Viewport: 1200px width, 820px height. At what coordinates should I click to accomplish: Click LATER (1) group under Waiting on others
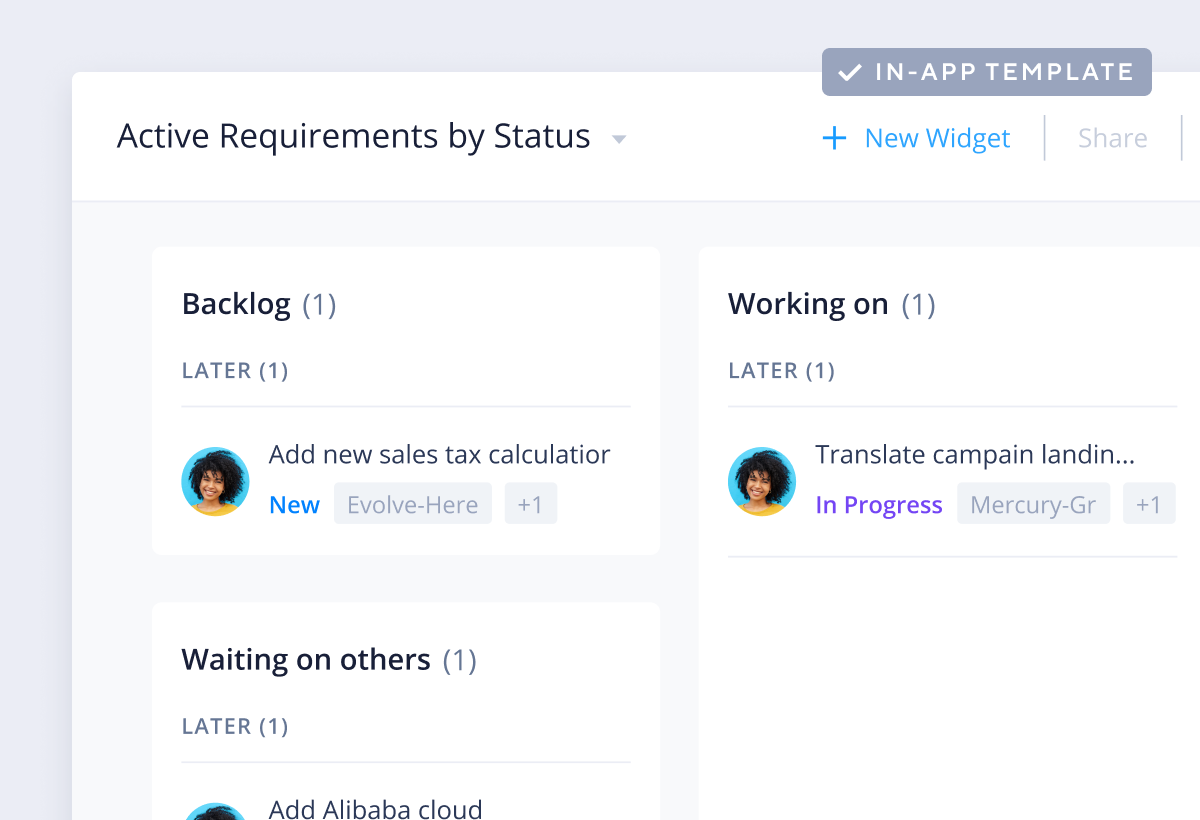point(235,727)
